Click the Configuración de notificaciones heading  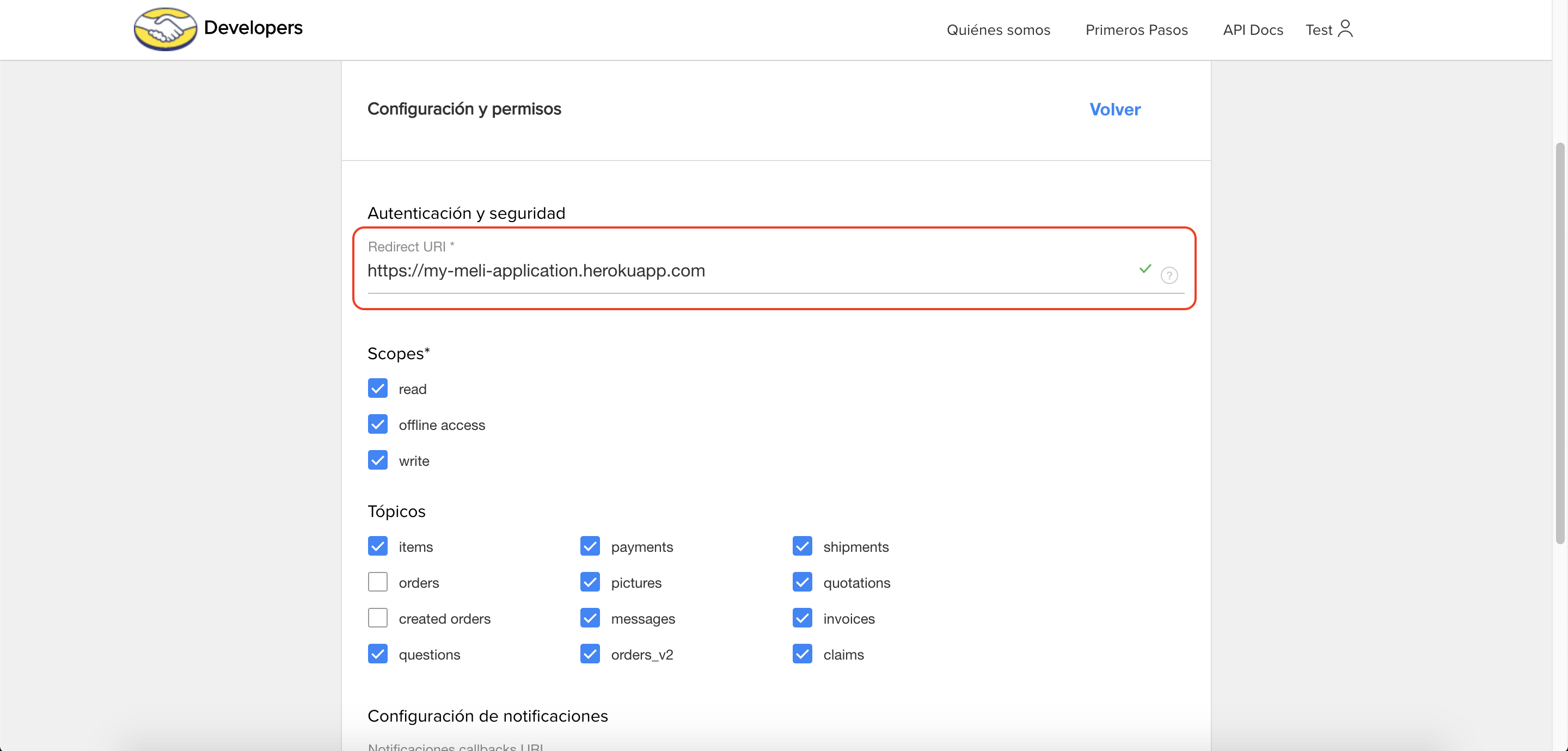(x=488, y=716)
